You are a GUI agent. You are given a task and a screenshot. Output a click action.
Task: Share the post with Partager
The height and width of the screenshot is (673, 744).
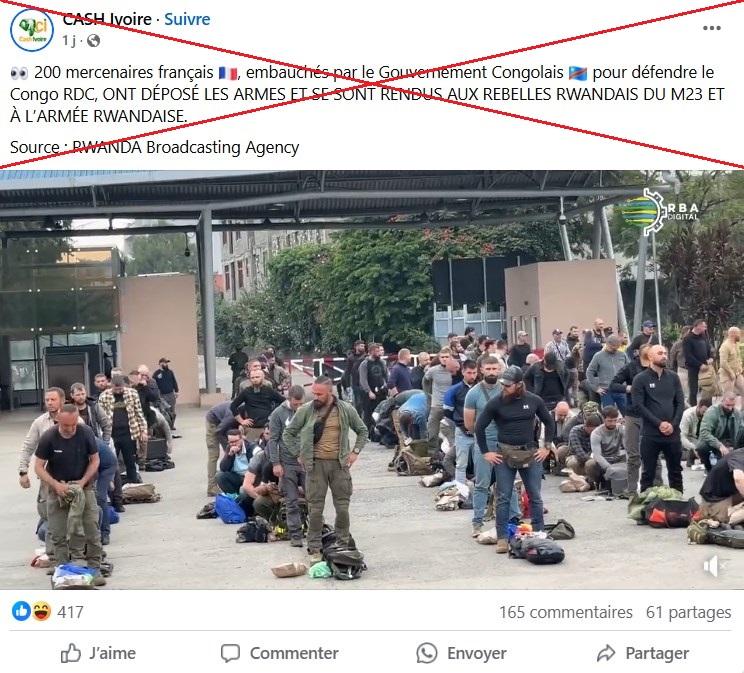point(643,653)
